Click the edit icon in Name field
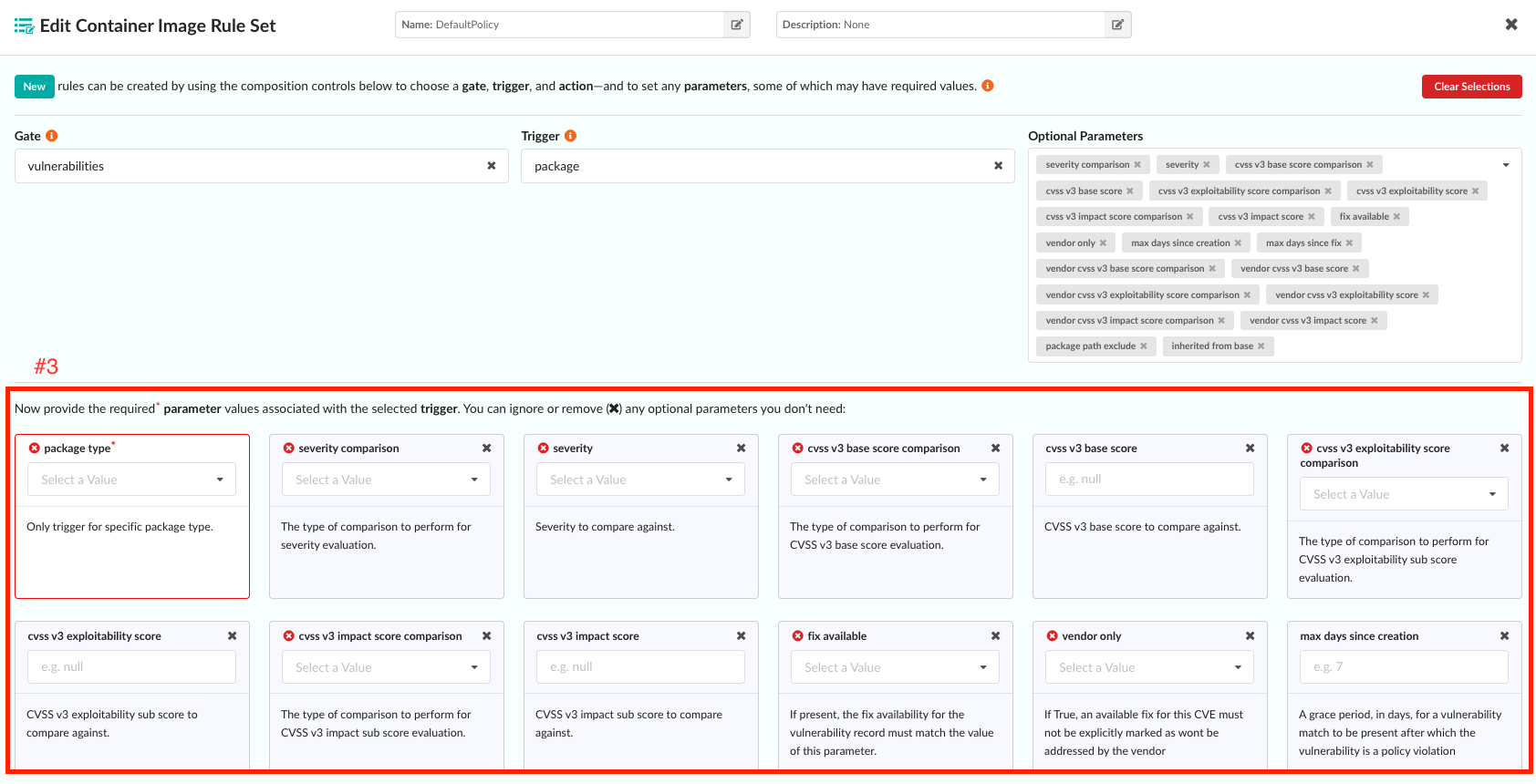The height and width of the screenshot is (784, 1536). [x=737, y=25]
